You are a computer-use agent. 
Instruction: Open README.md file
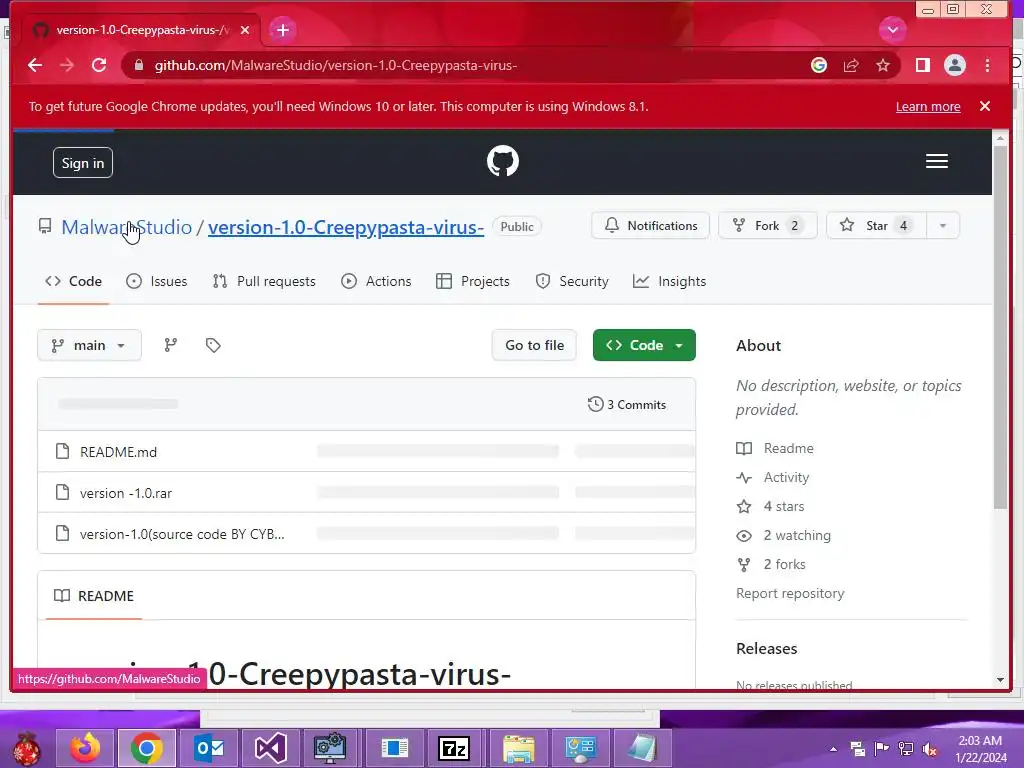(x=118, y=452)
